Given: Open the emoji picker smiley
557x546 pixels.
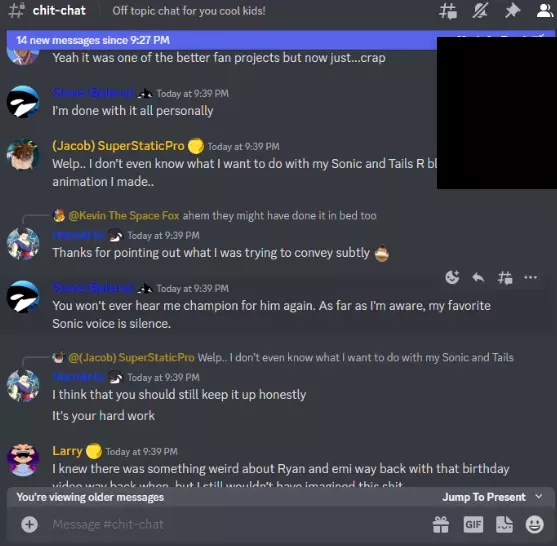Looking at the screenshot, I should click(535, 524).
